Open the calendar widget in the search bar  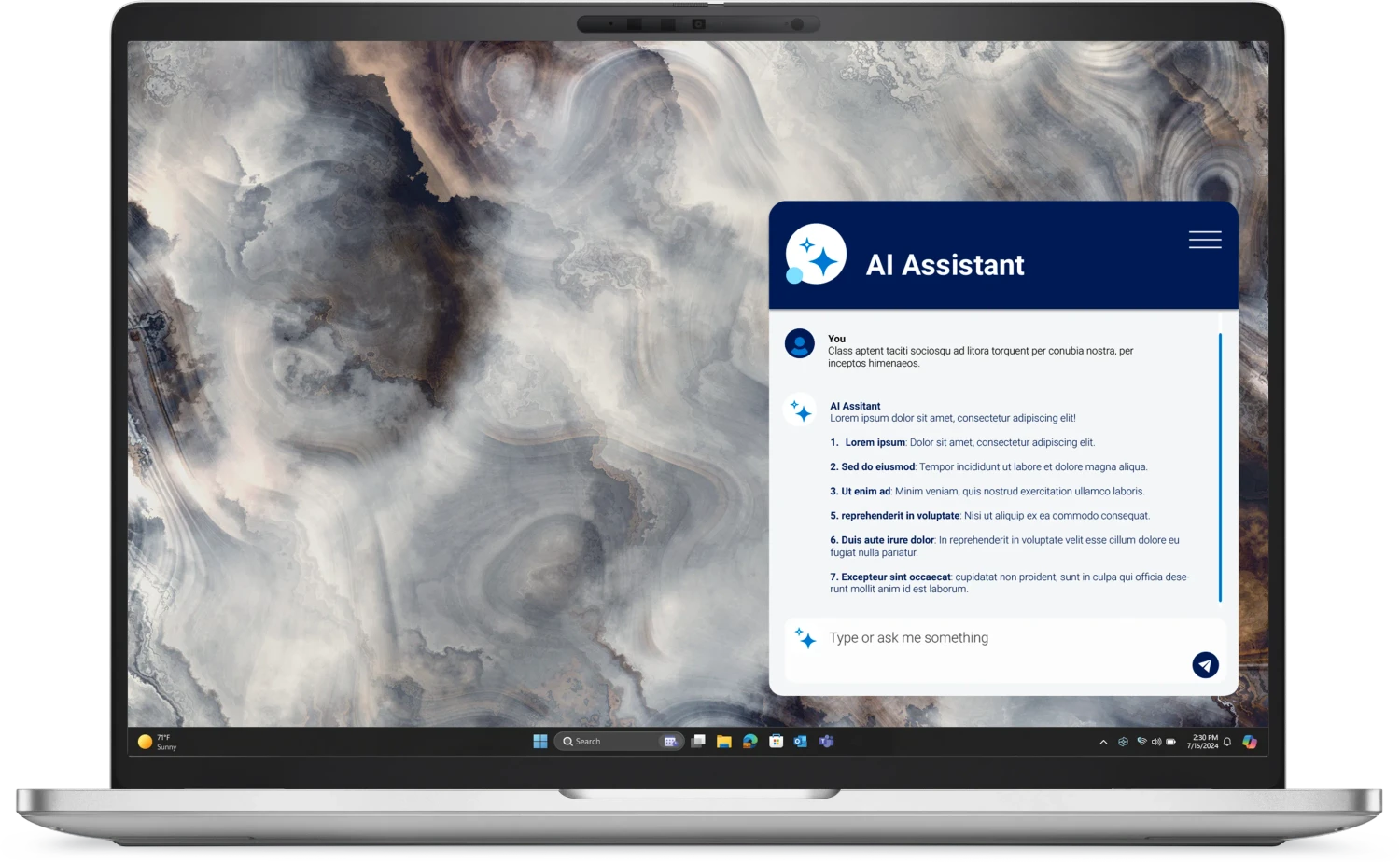(x=670, y=741)
